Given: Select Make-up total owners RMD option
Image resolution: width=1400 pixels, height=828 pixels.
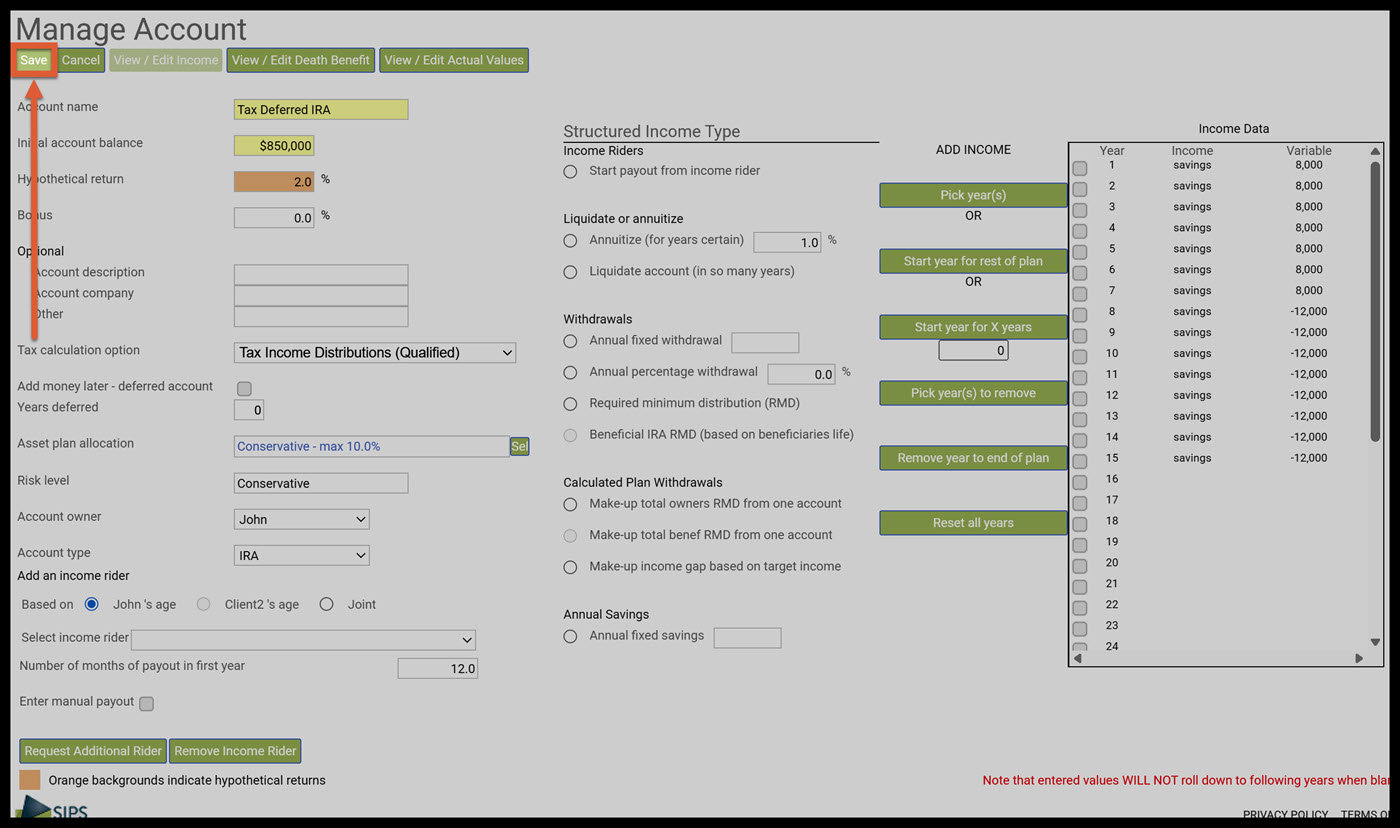Looking at the screenshot, I should click(x=570, y=504).
